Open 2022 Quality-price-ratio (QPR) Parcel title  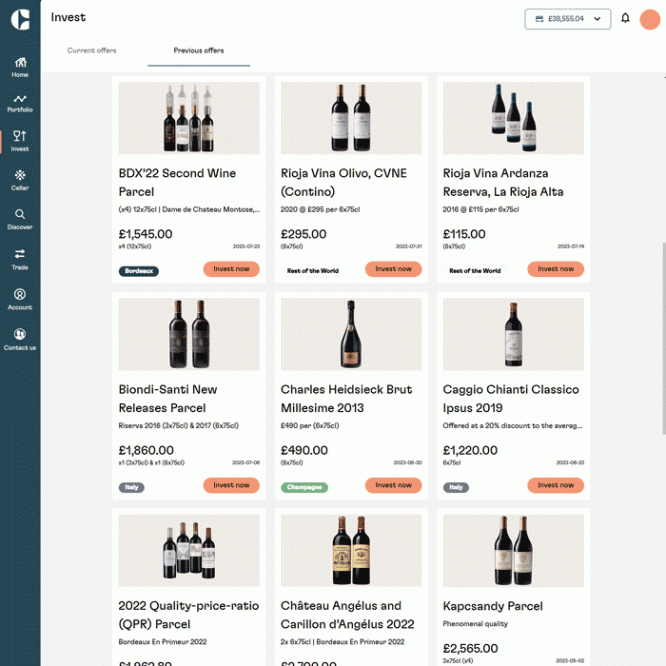click(189, 615)
